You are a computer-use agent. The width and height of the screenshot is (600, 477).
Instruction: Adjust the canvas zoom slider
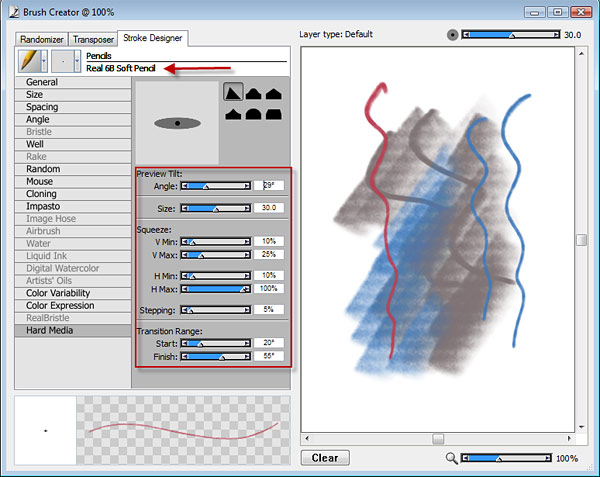[x=506, y=458]
